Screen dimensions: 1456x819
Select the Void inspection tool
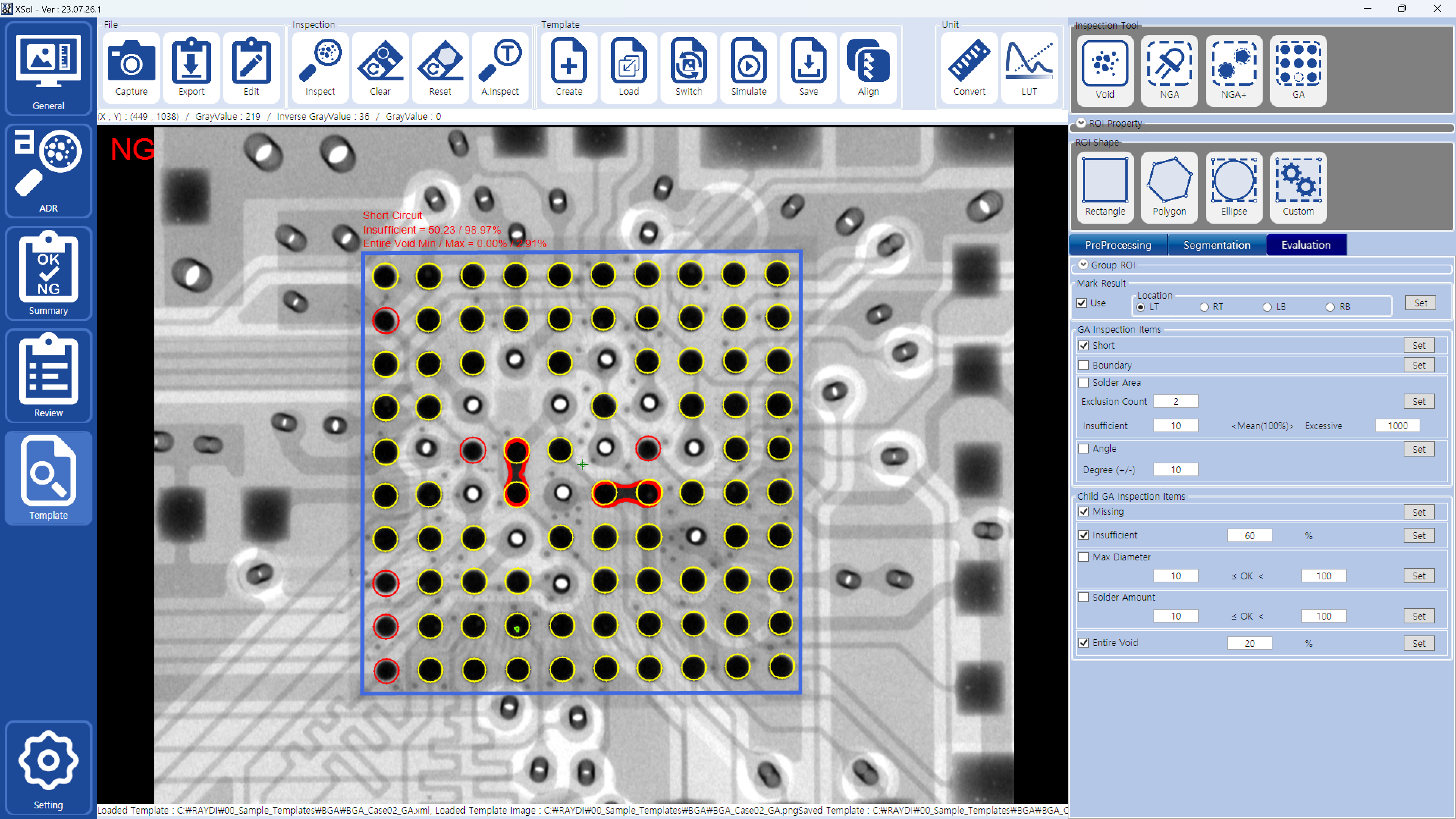click(x=1105, y=69)
